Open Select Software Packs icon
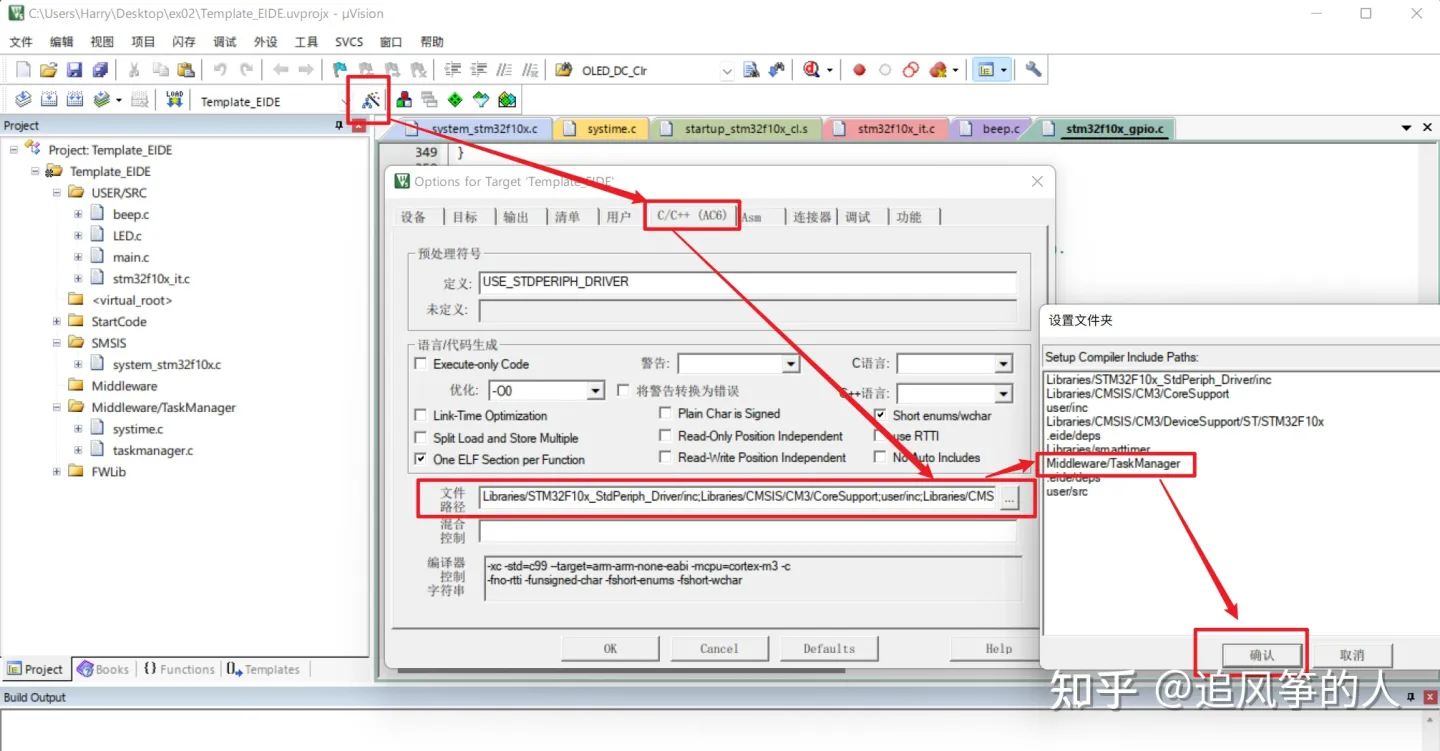The width and height of the screenshot is (1440, 751). (x=481, y=100)
